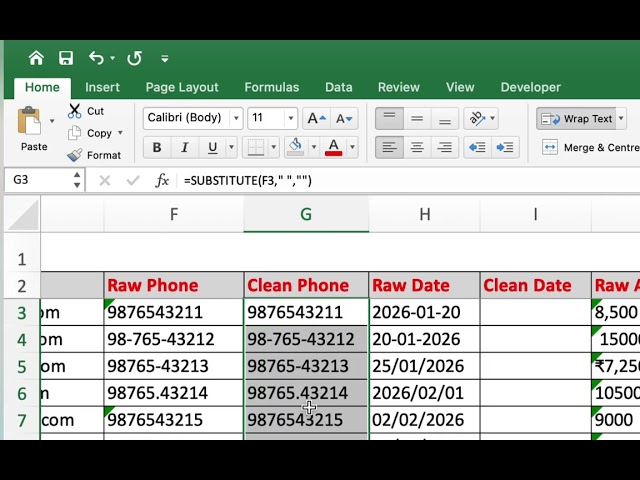Toggle Middle Align vertical alignment
This screenshot has width=640, height=480.
pos(417,118)
